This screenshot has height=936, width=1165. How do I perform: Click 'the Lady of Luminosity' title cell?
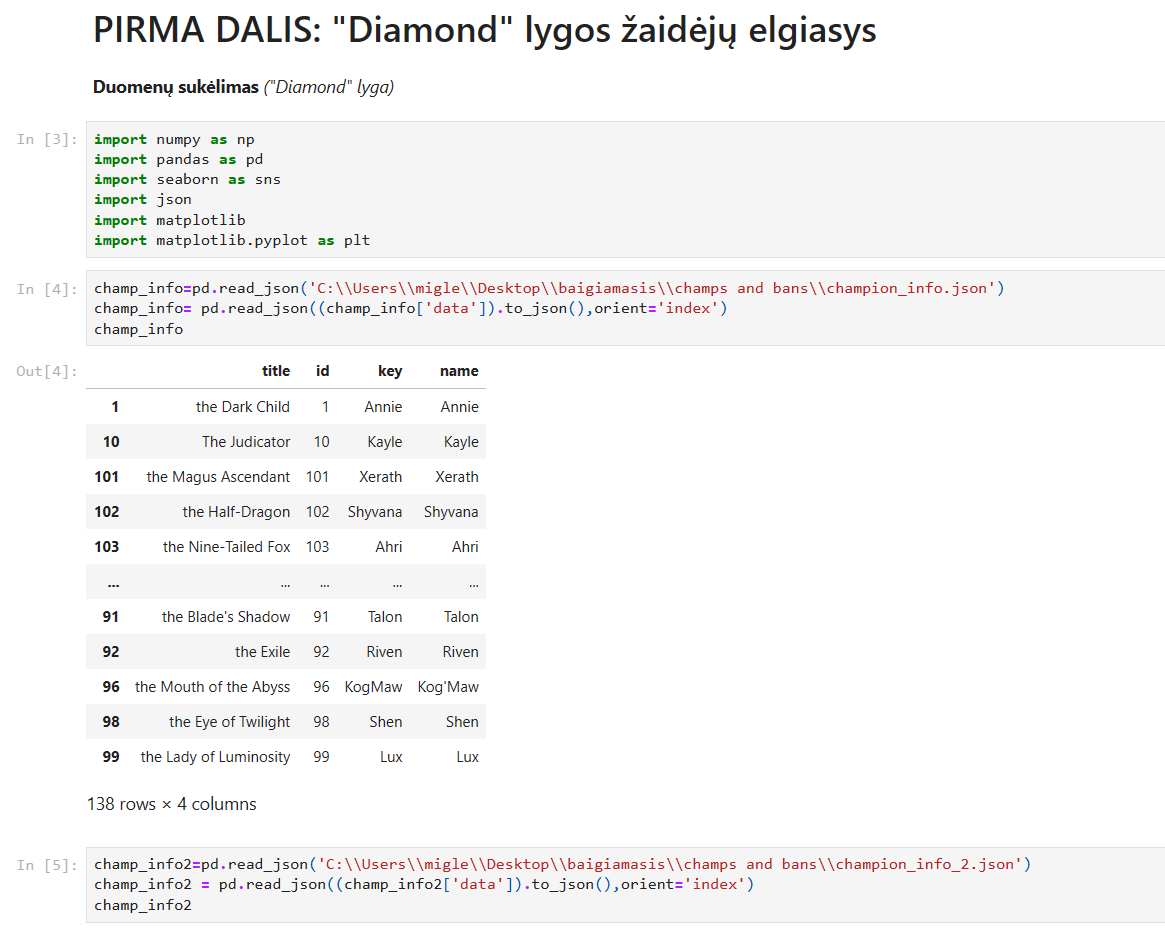(215, 757)
